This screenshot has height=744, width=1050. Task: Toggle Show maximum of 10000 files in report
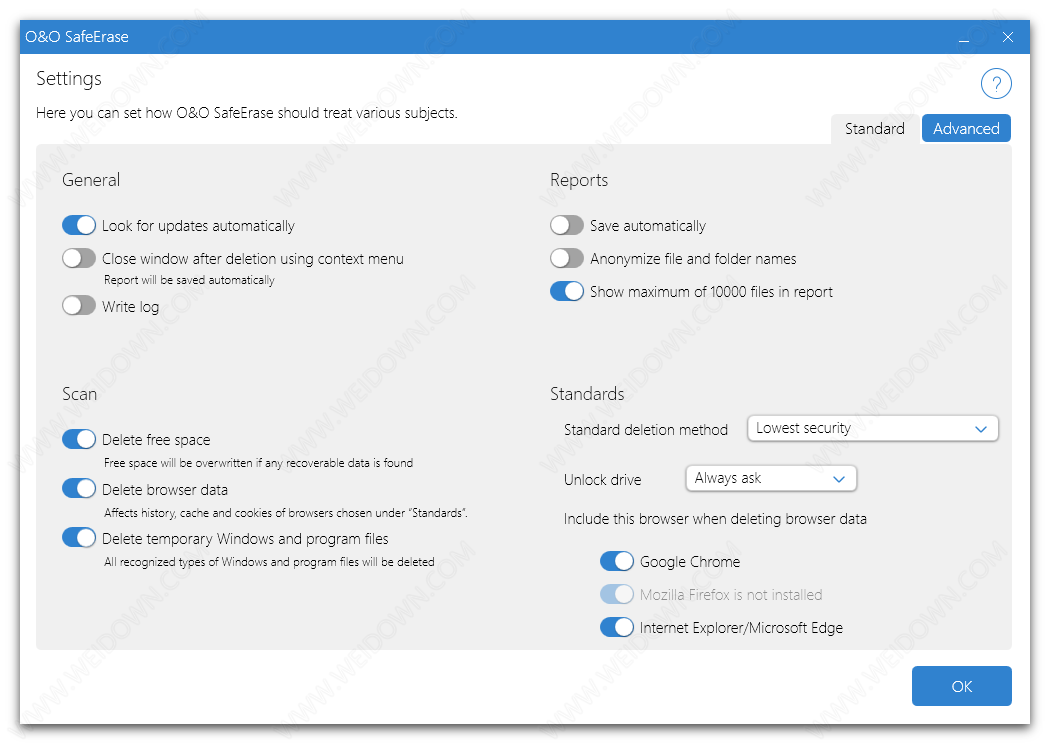click(567, 291)
